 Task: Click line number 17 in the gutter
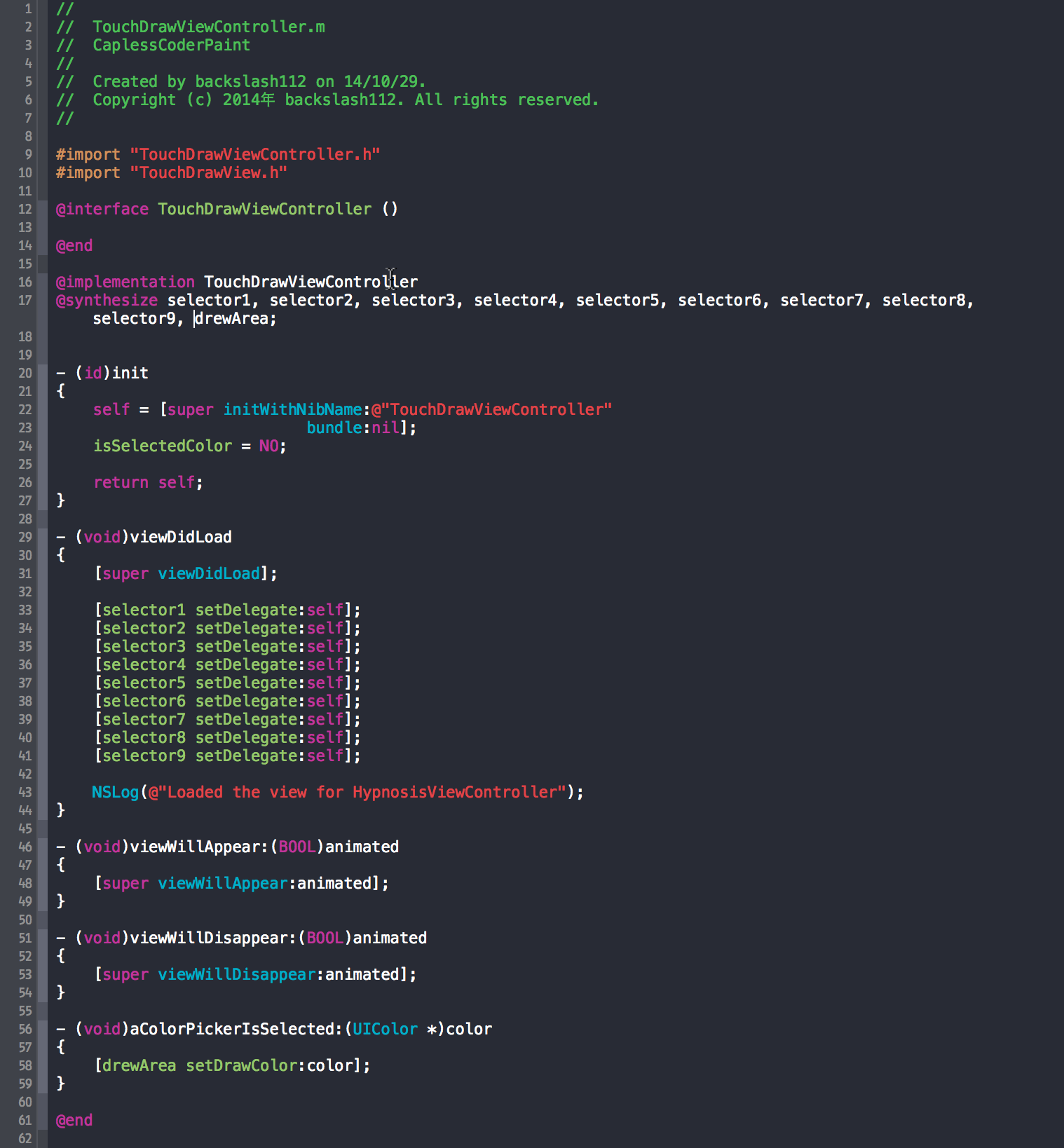25,300
